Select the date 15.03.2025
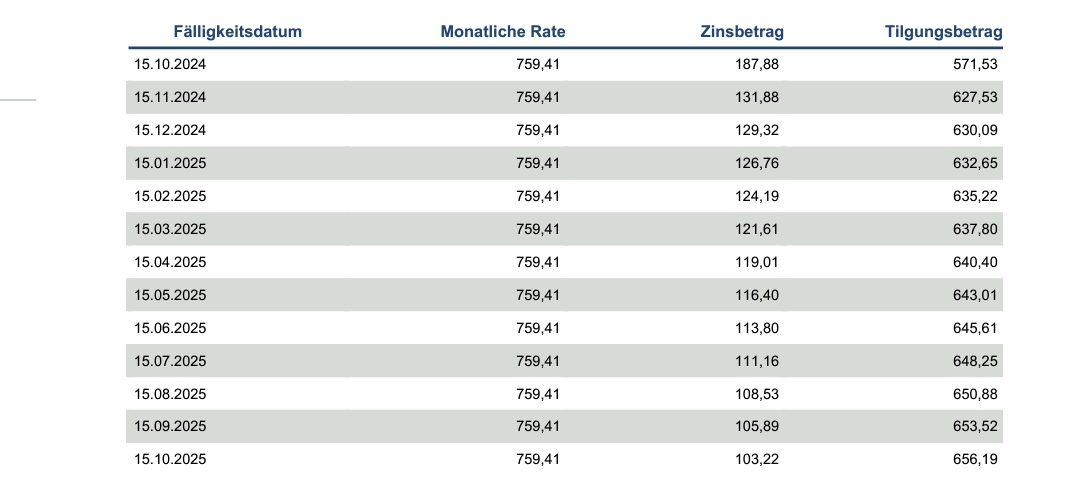The image size is (1079, 481). [170, 229]
